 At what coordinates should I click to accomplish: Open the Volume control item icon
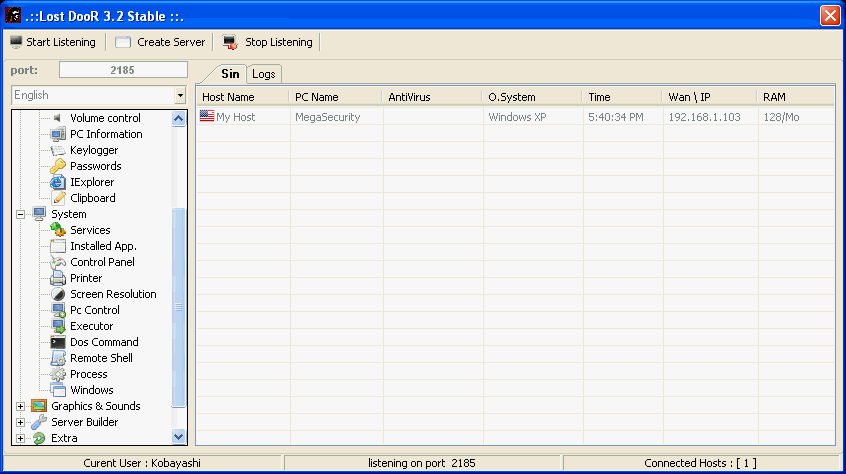58,118
